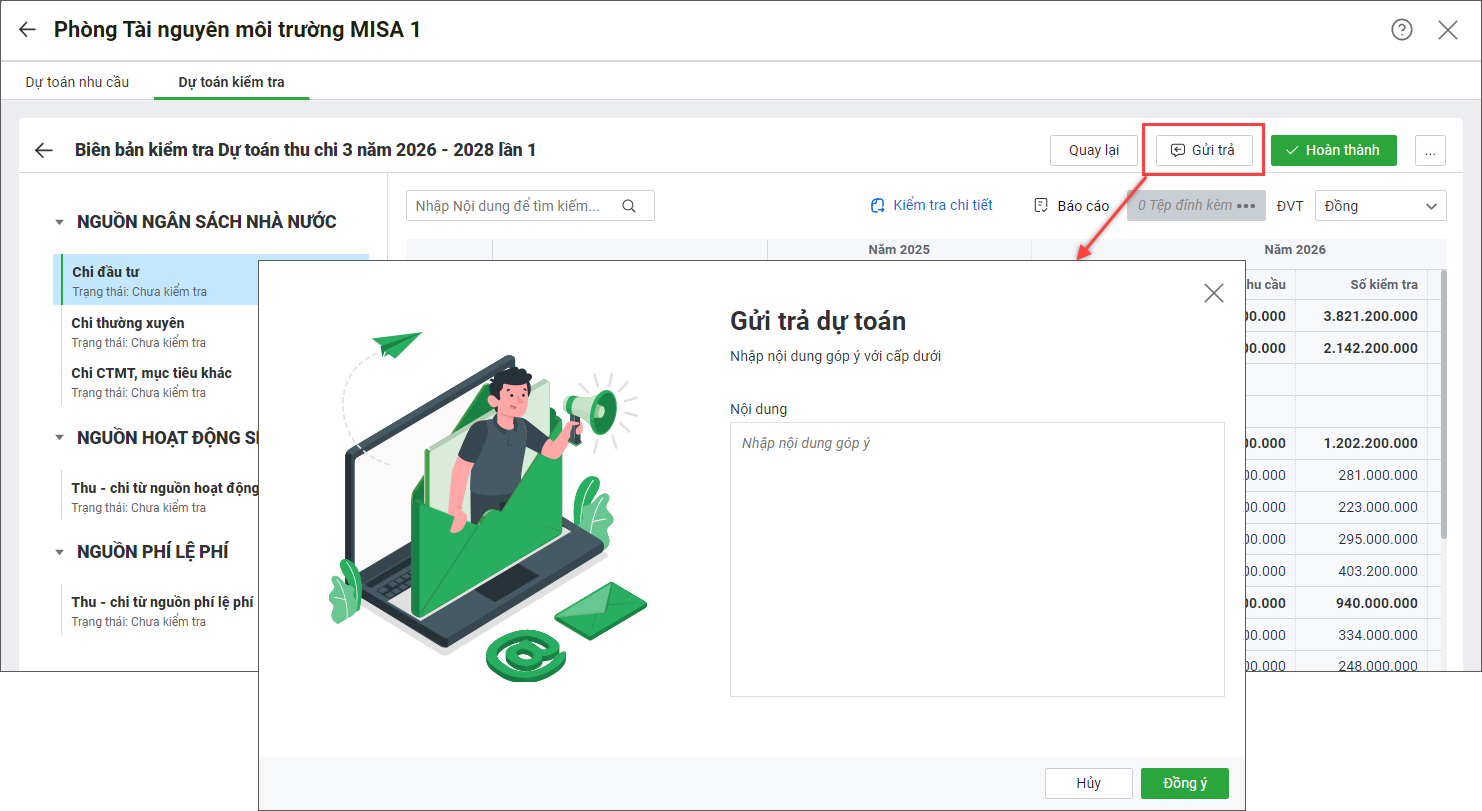Click the back arrow beside the department title

click(27, 30)
